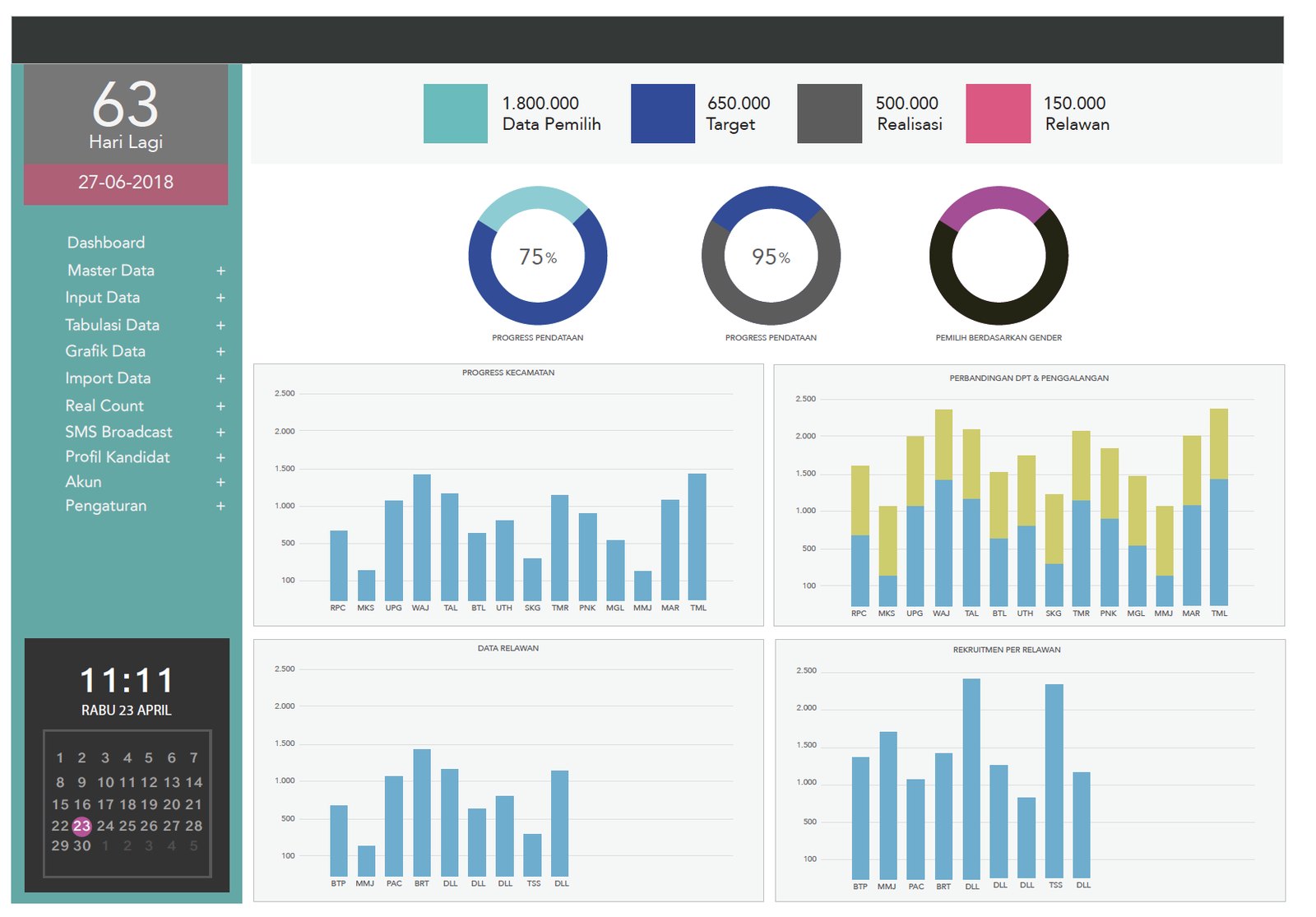
Task: Click the 63 Hari Lagi countdown
Action: point(126,114)
